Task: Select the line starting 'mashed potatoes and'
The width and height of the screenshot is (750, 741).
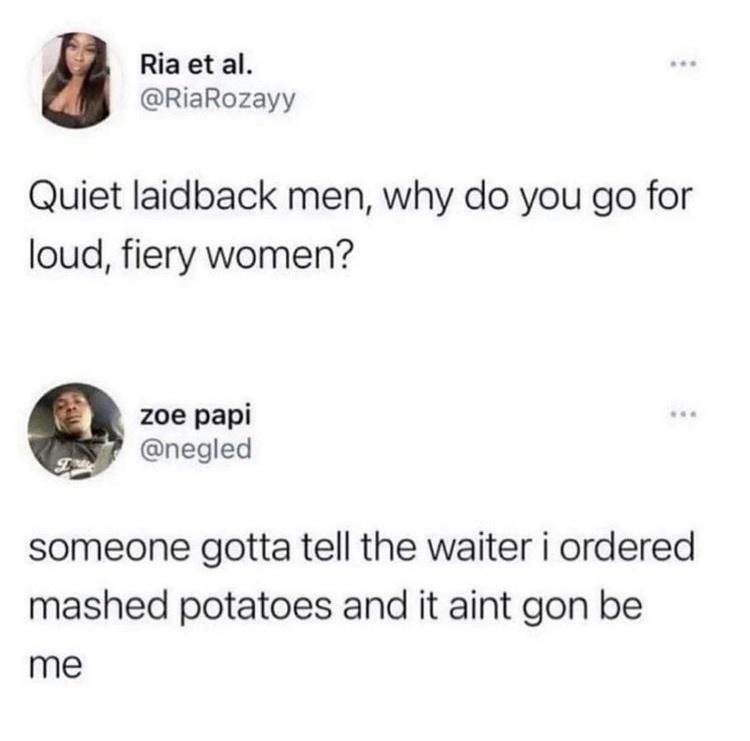Action: coord(335,607)
